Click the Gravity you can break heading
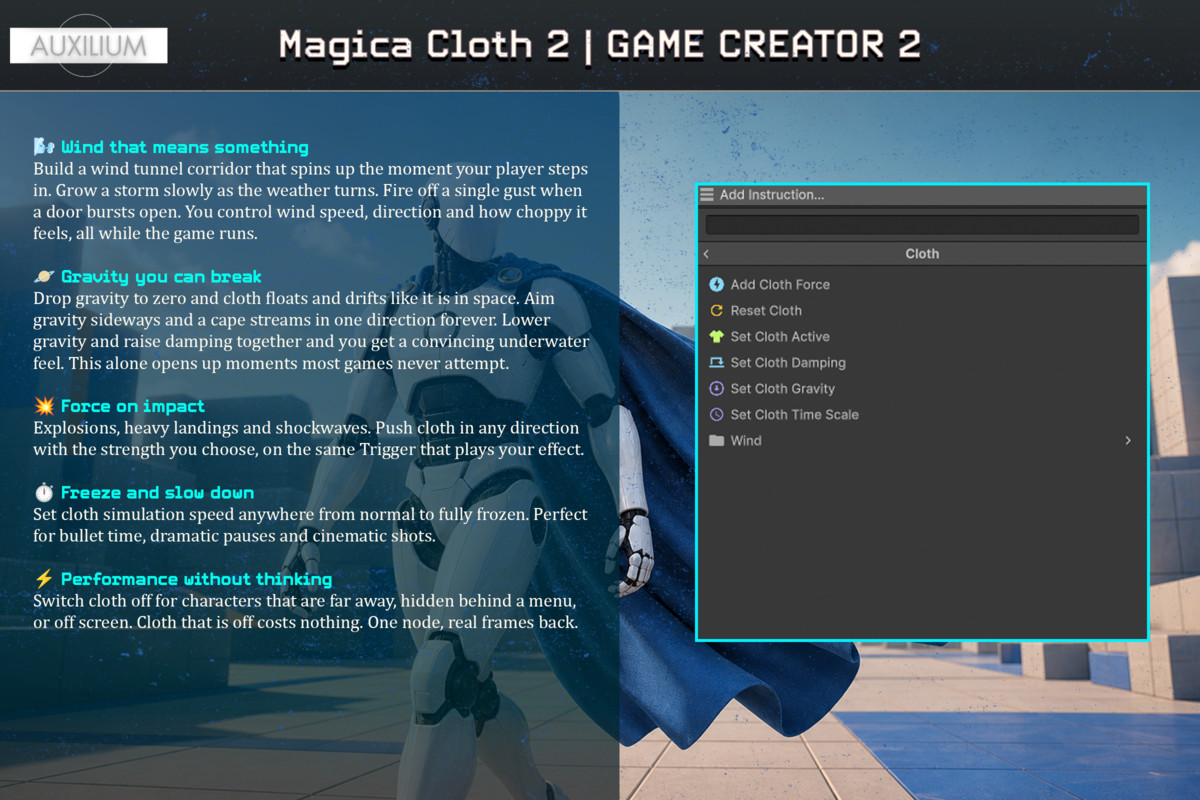Image resolution: width=1200 pixels, height=800 pixels. (161, 277)
